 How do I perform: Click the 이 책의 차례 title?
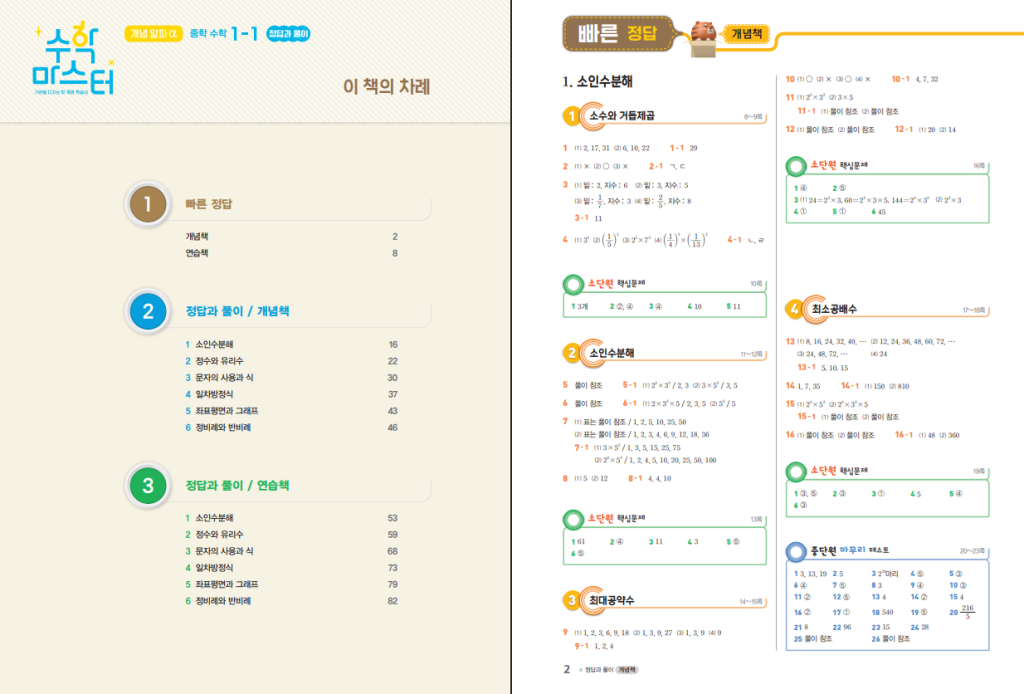tap(386, 87)
